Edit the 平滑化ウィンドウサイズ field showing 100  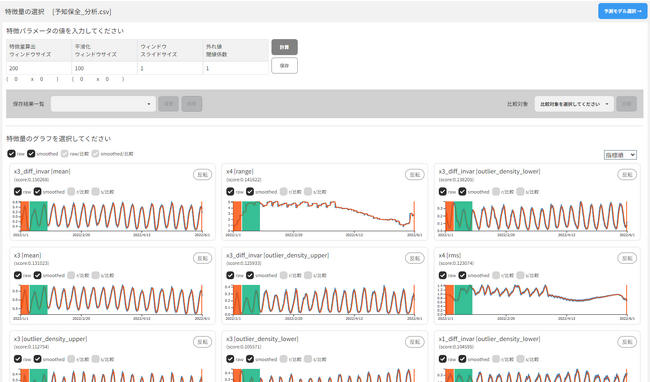click(x=104, y=68)
